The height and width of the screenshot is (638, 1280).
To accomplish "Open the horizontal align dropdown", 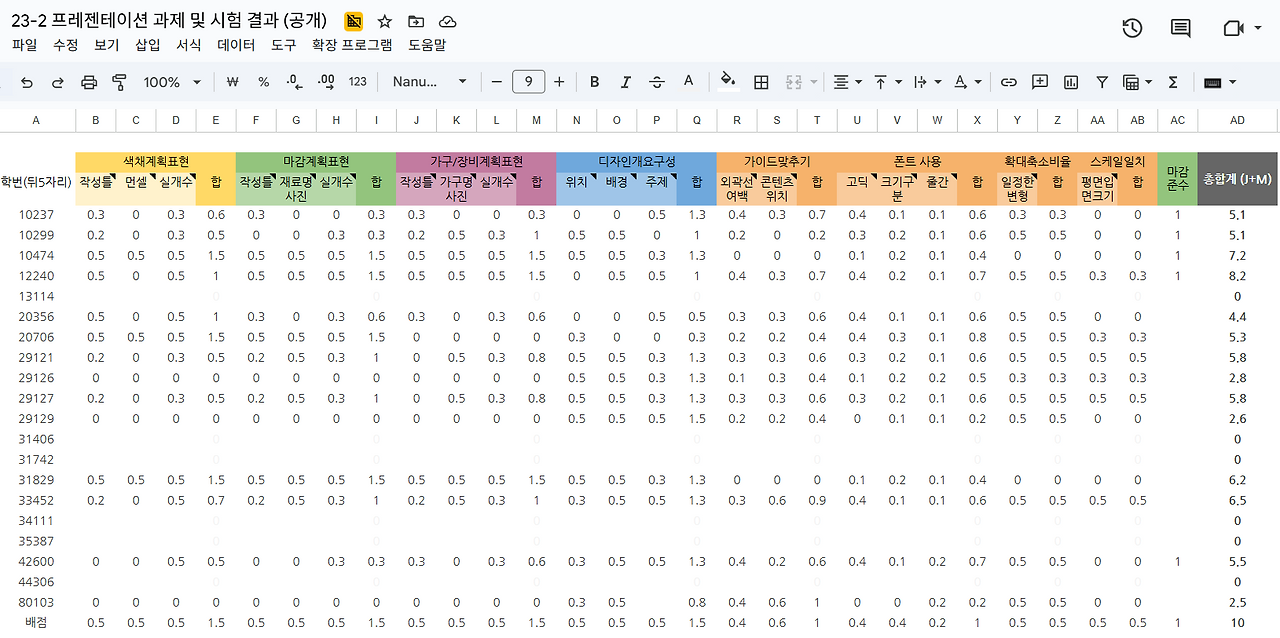I will (848, 82).
